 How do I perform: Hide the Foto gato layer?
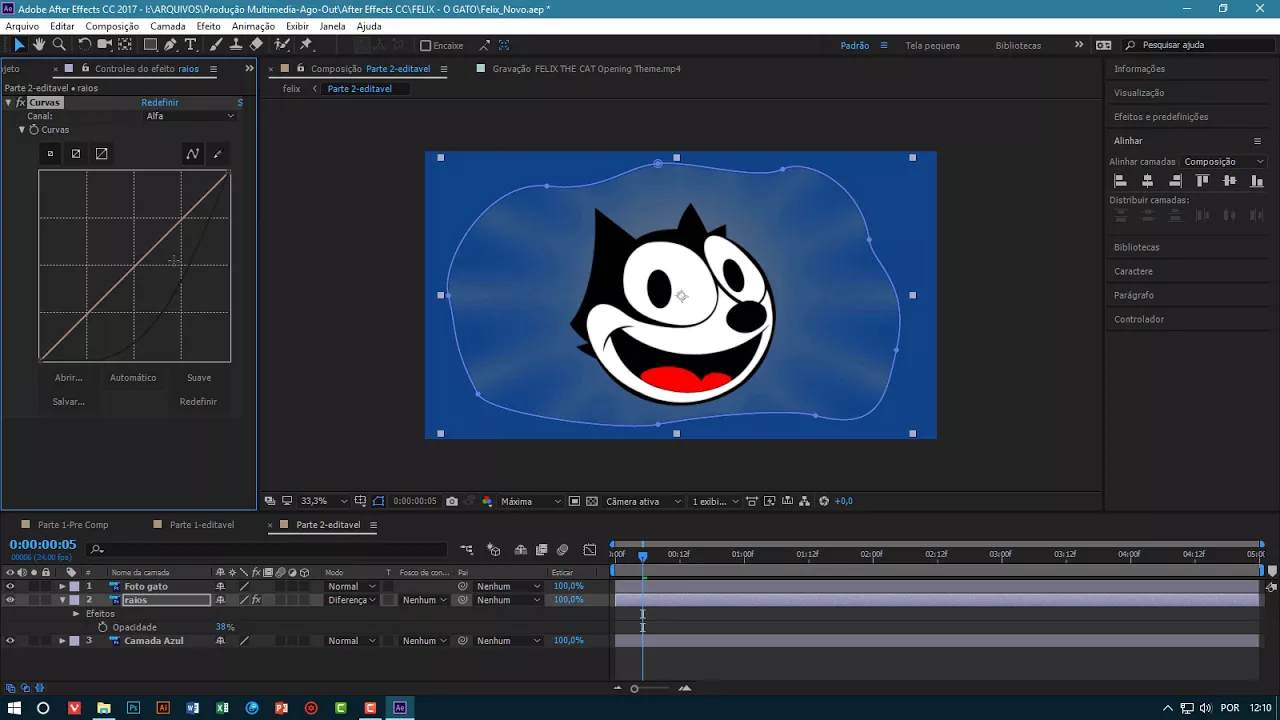point(10,586)
